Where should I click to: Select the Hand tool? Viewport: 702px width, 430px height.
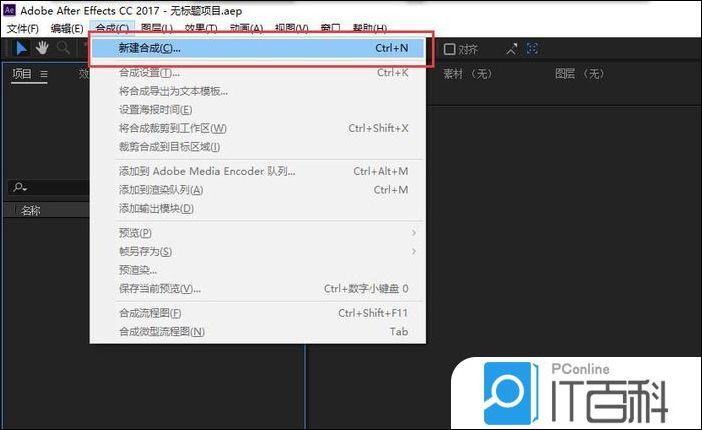point(42,47)
